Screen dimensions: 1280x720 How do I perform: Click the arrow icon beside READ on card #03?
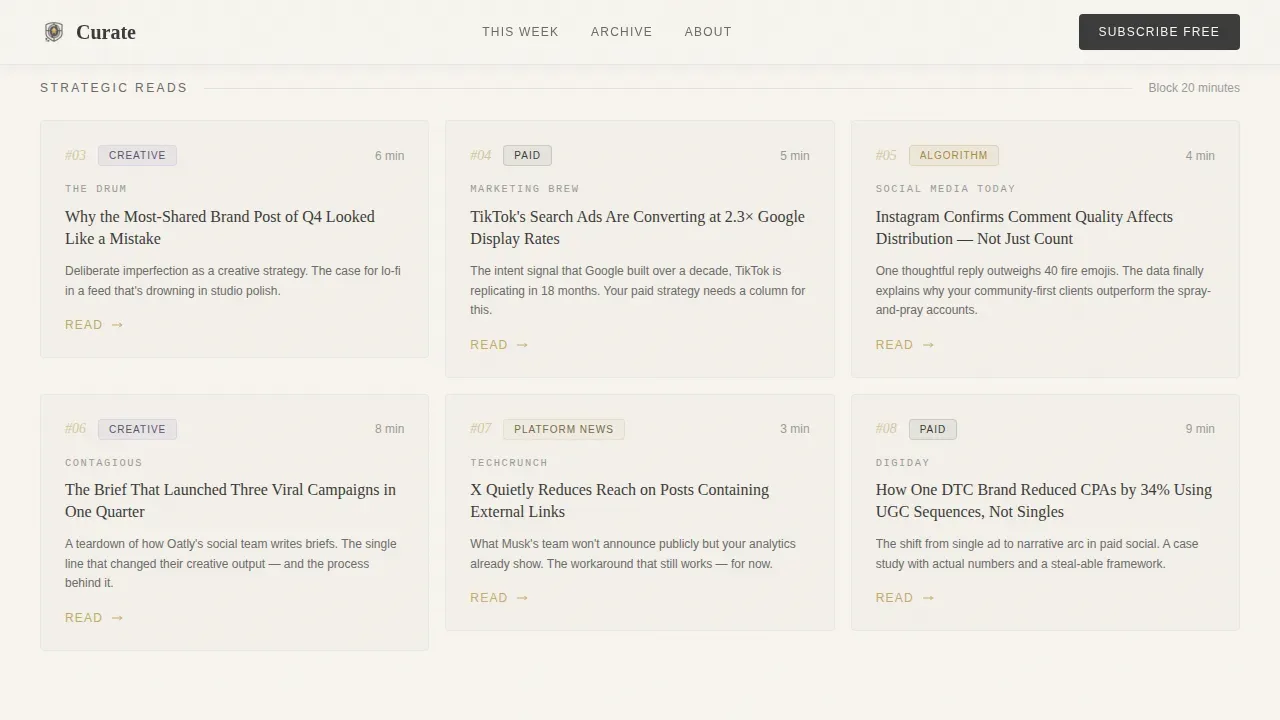(117, 325)
